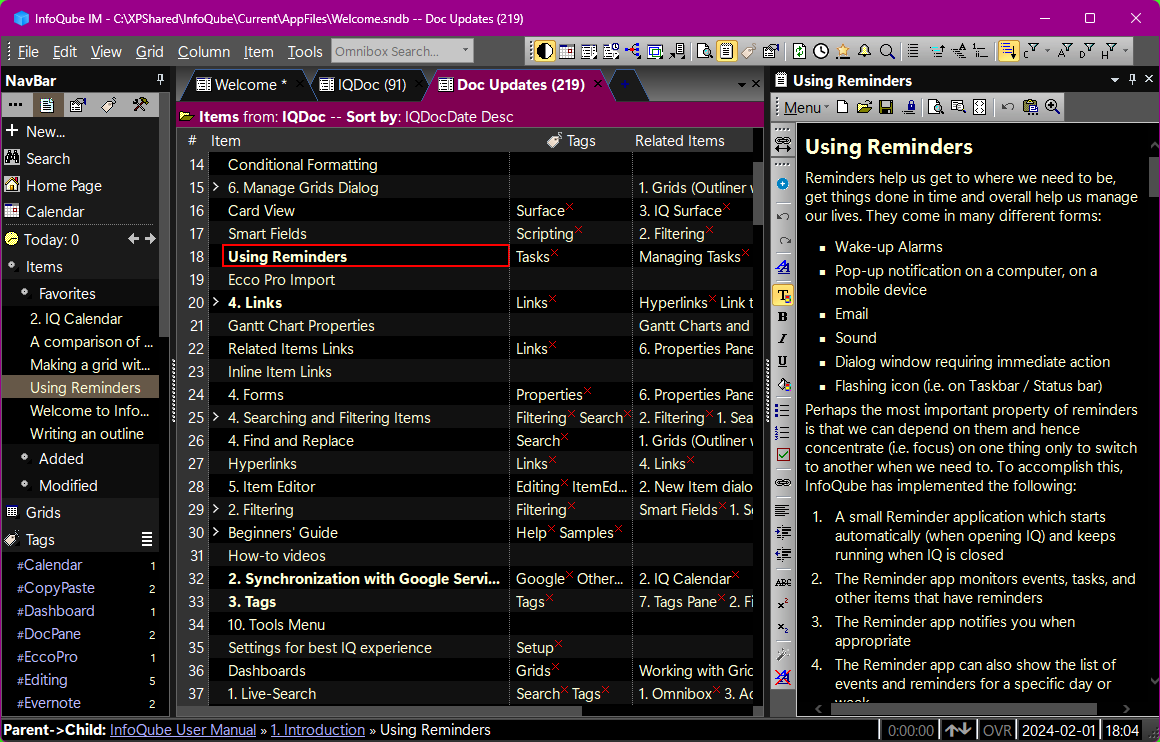Click the hyperlink chain icon in editor toolbar
Viewport: 1160px width, 742px height.
tap(783, 482)
